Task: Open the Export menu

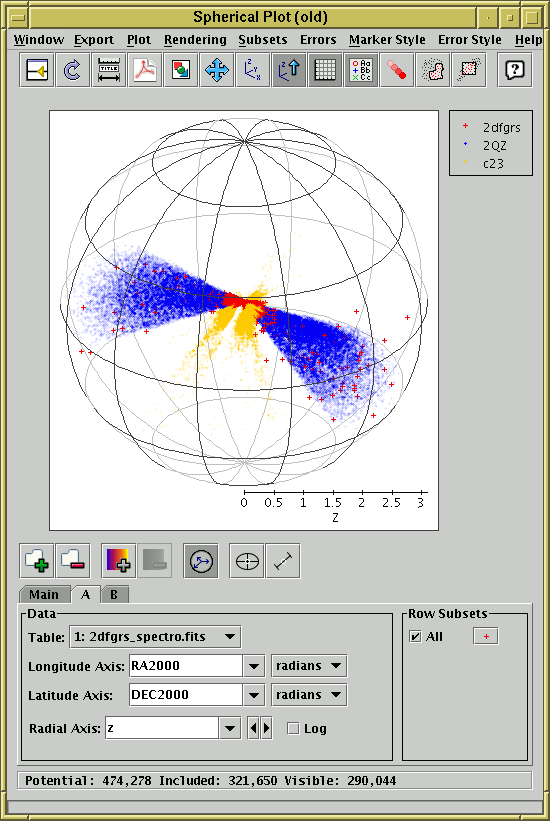Action: 94,40
